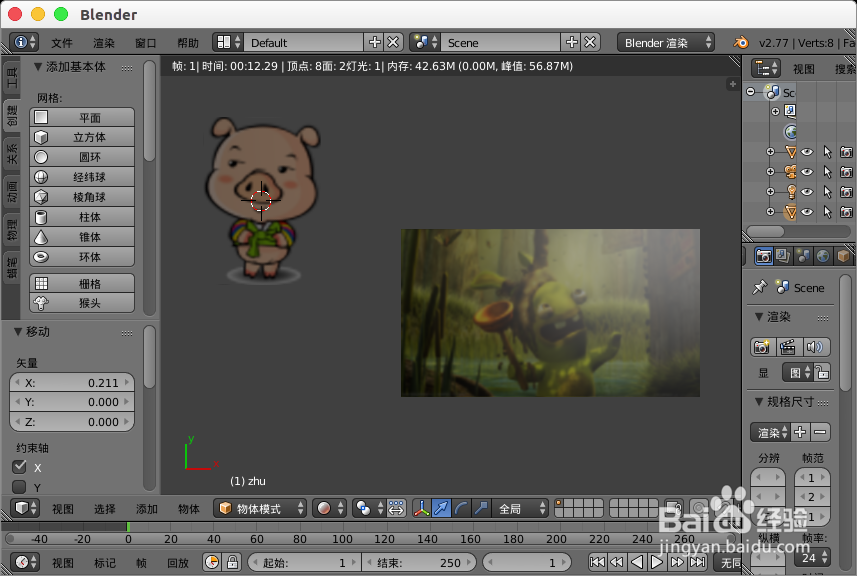The image size is (857, 576).
Task: Render still image with camera button
Action: (x=762, y=347)
